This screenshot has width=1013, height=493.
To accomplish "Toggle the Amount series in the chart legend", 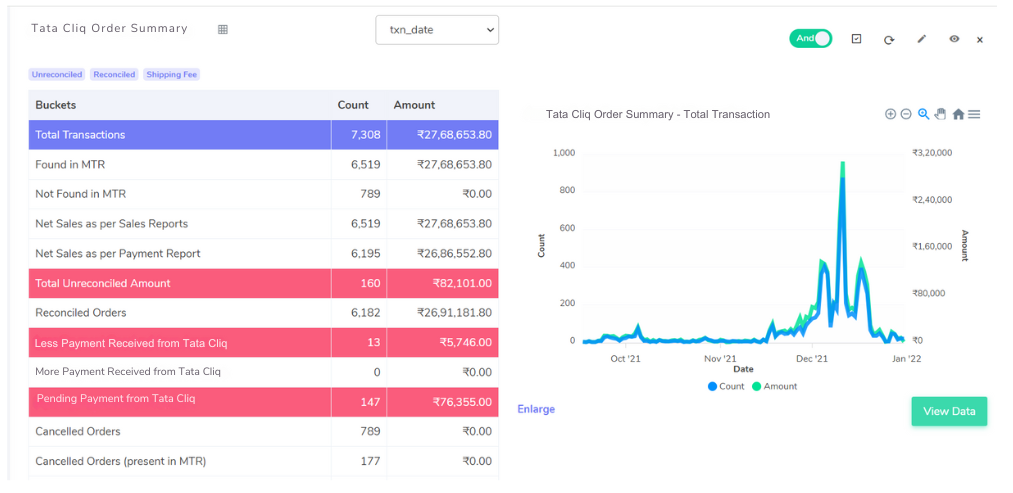I will click(775, 386).
